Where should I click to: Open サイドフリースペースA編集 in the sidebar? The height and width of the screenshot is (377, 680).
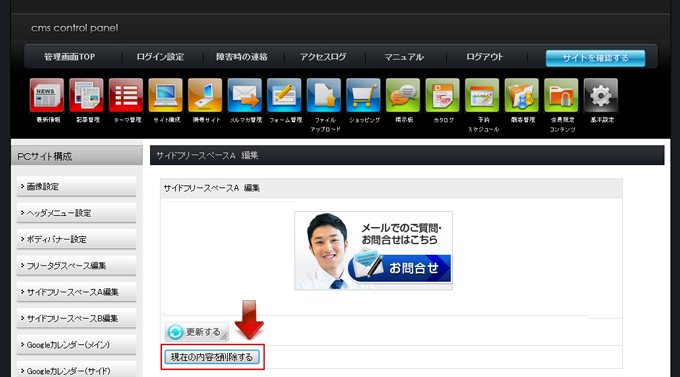point(76,292)
